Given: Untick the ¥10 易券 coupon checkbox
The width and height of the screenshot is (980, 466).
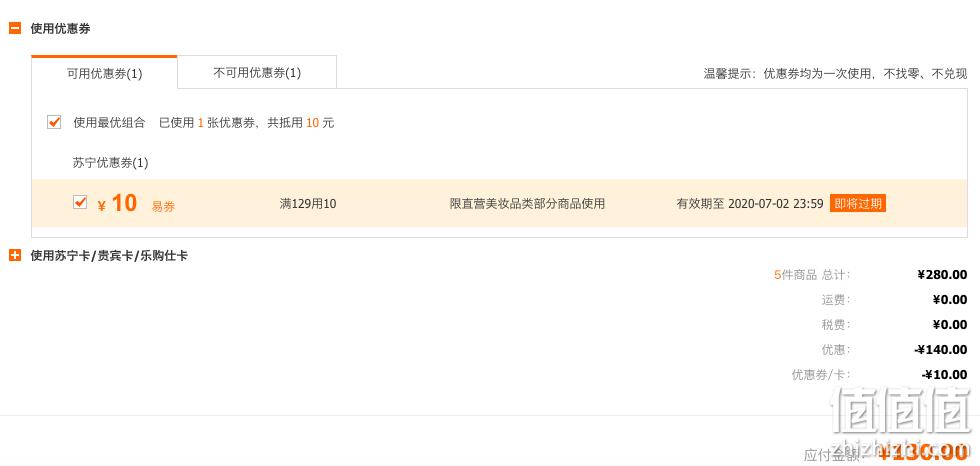Looking at the screenshot, I should tap(80, 202).
